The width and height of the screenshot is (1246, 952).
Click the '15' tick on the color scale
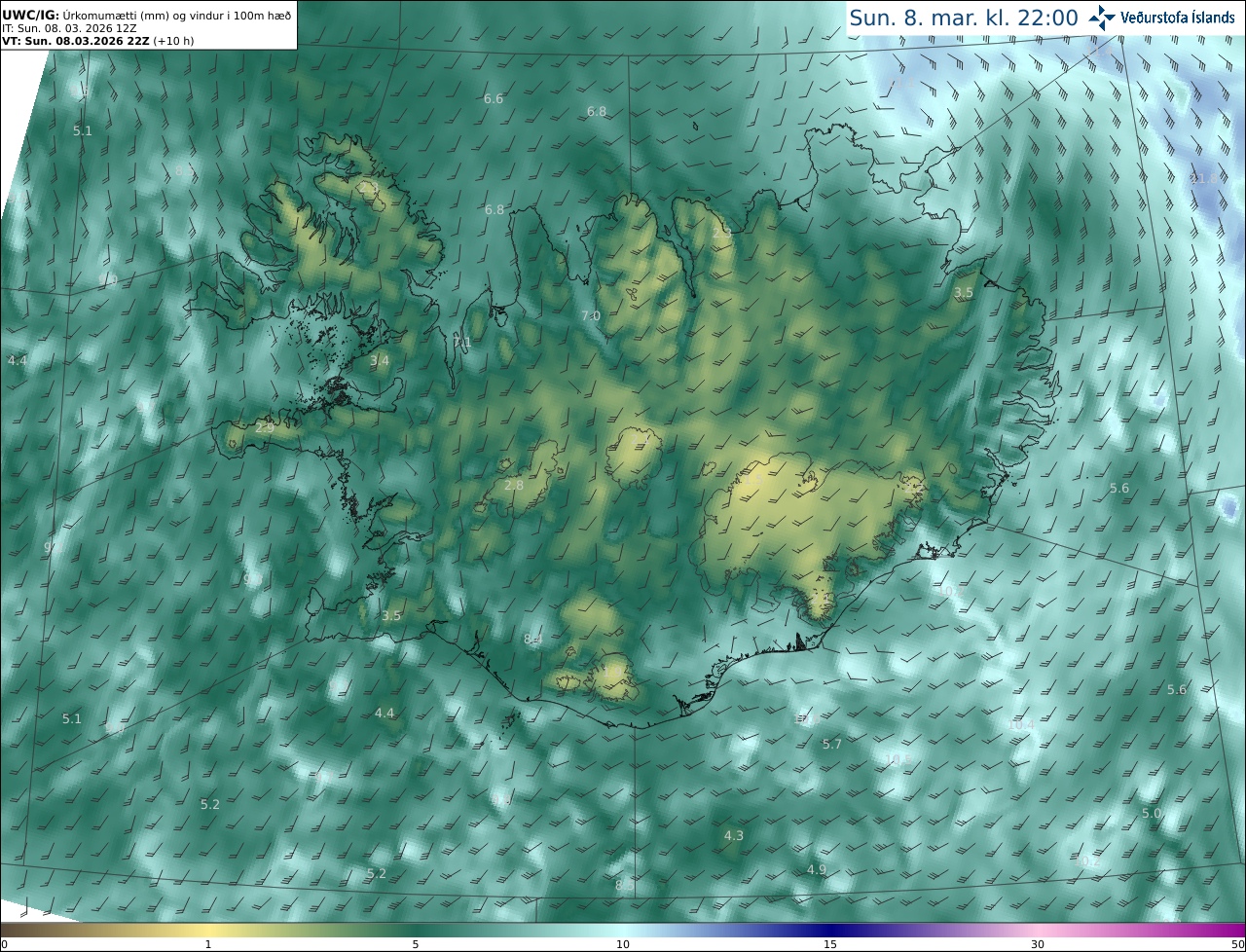pyautogui.click(x=830, y=944)
